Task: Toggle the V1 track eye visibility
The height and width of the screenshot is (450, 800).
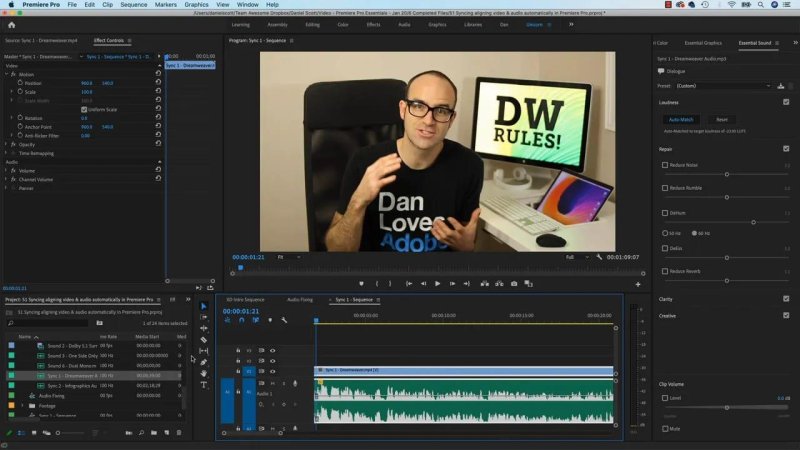Action: click(272, 371)
